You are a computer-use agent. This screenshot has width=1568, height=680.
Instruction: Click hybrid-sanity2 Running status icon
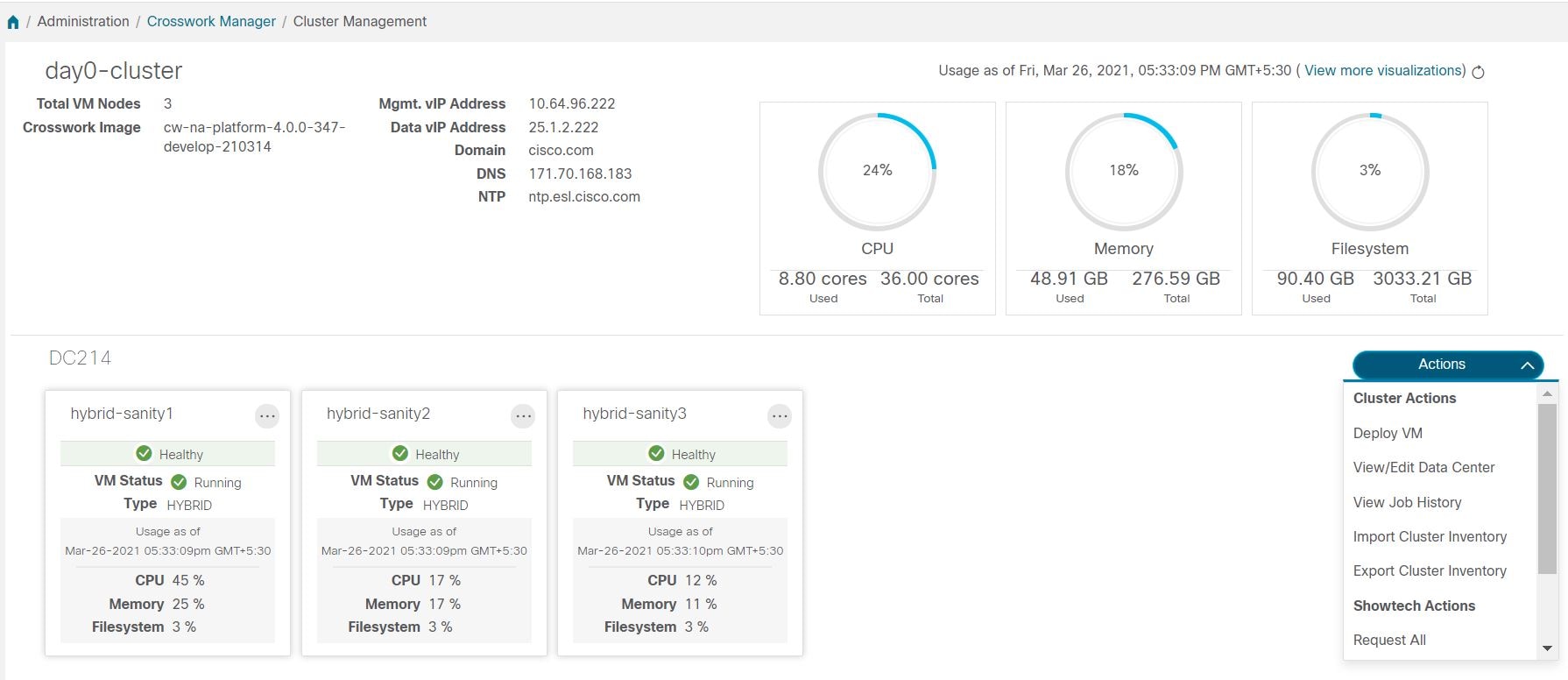click(x=434, y=482)
